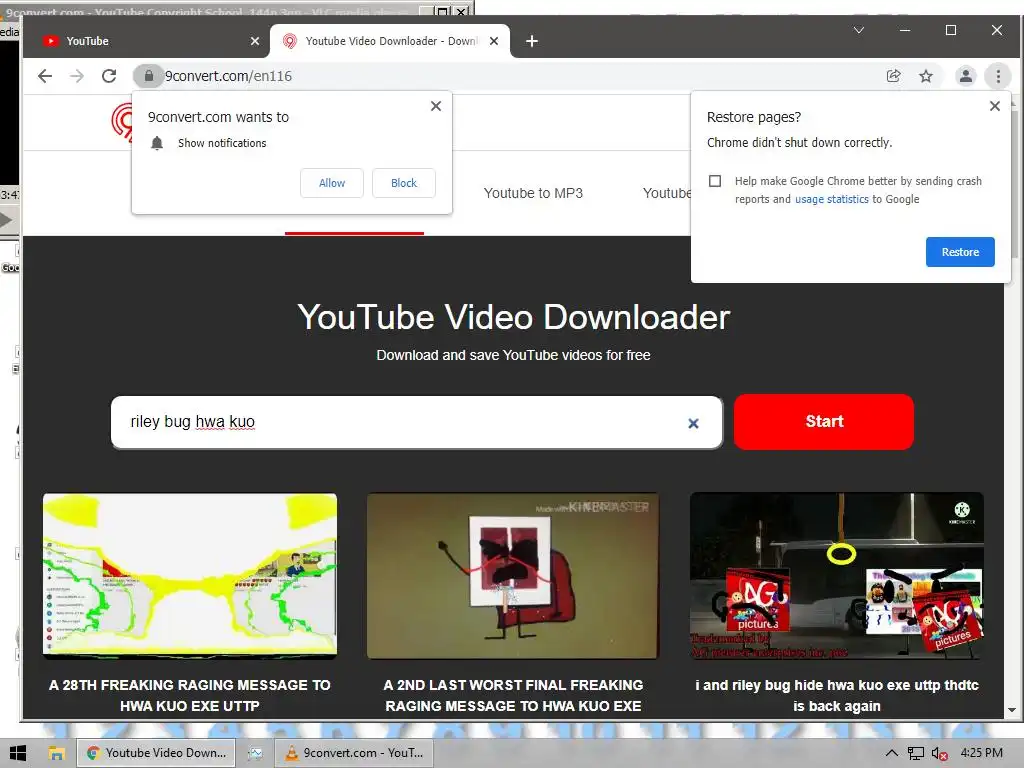This screenshot has width=1024, height=768.
Task: Click the notification bell icon in popup
Action: (x=157, y=143)
